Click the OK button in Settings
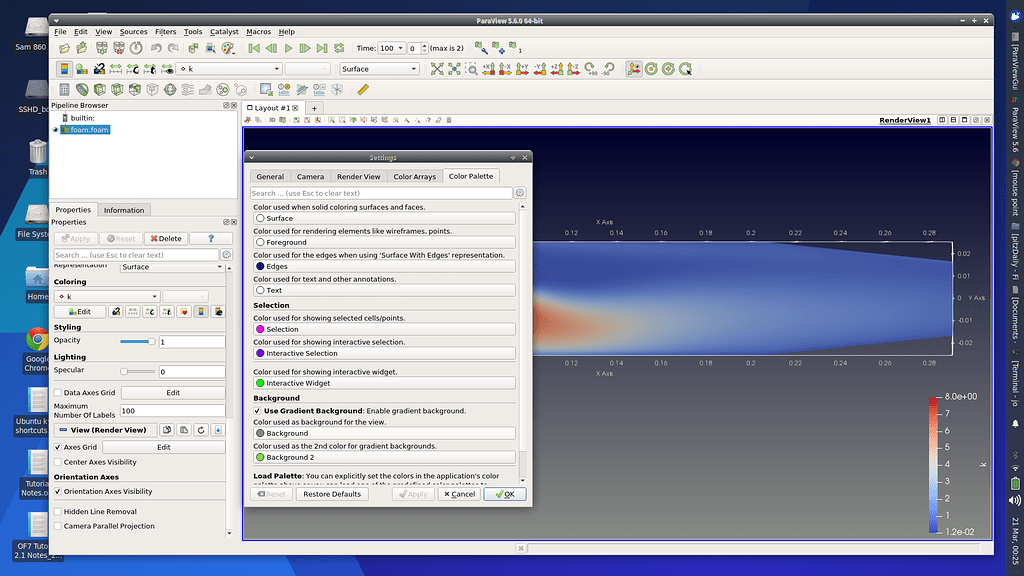 (505, 494)
